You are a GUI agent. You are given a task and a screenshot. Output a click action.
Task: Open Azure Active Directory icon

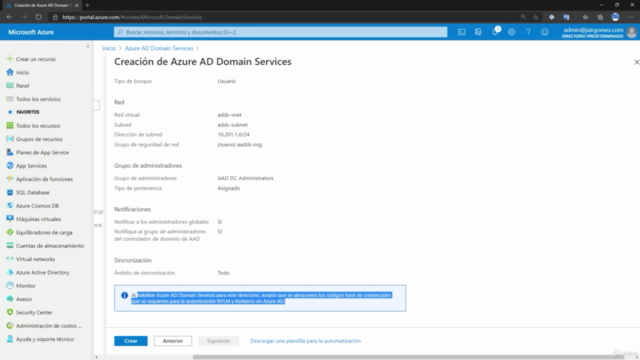click(x=10, y=272)
